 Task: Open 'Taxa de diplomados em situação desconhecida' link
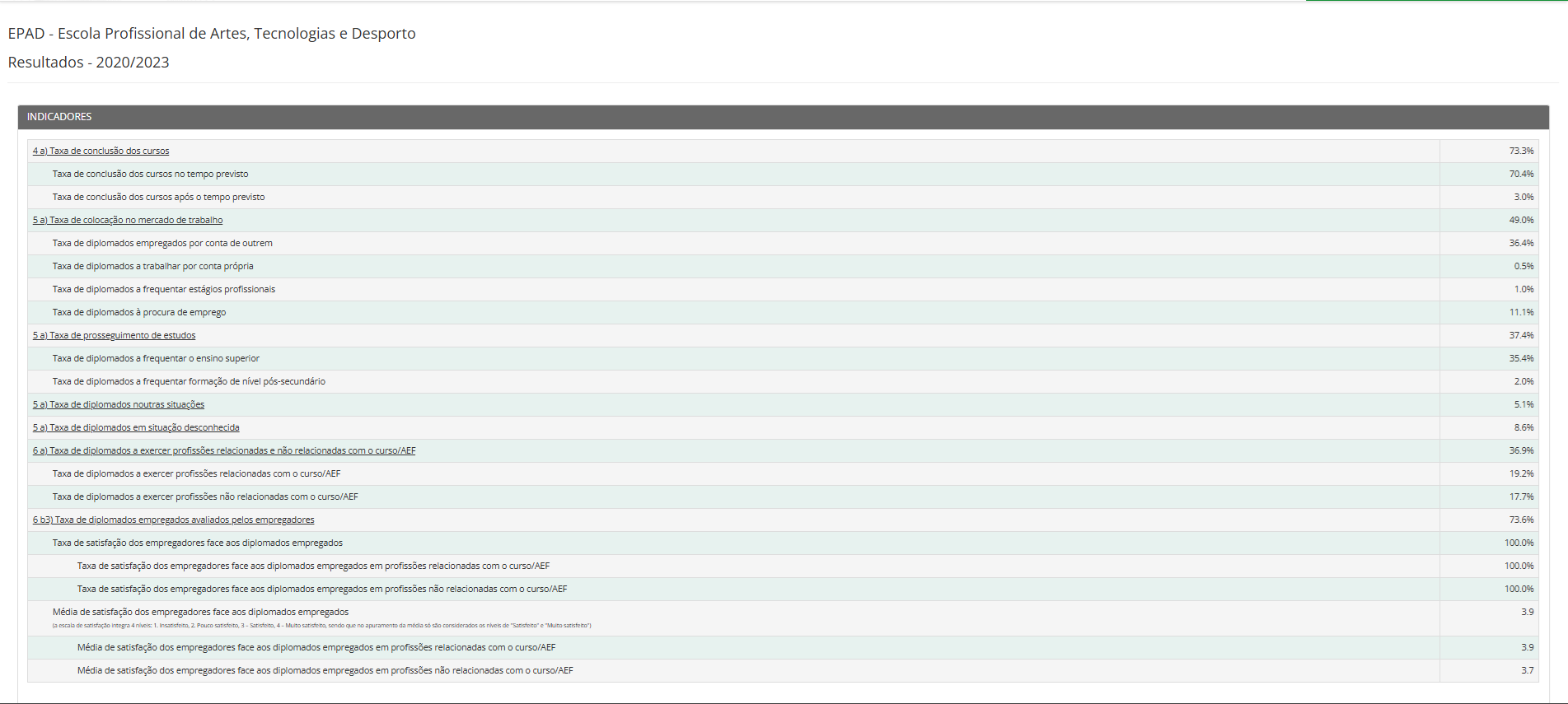coord(136,427)
